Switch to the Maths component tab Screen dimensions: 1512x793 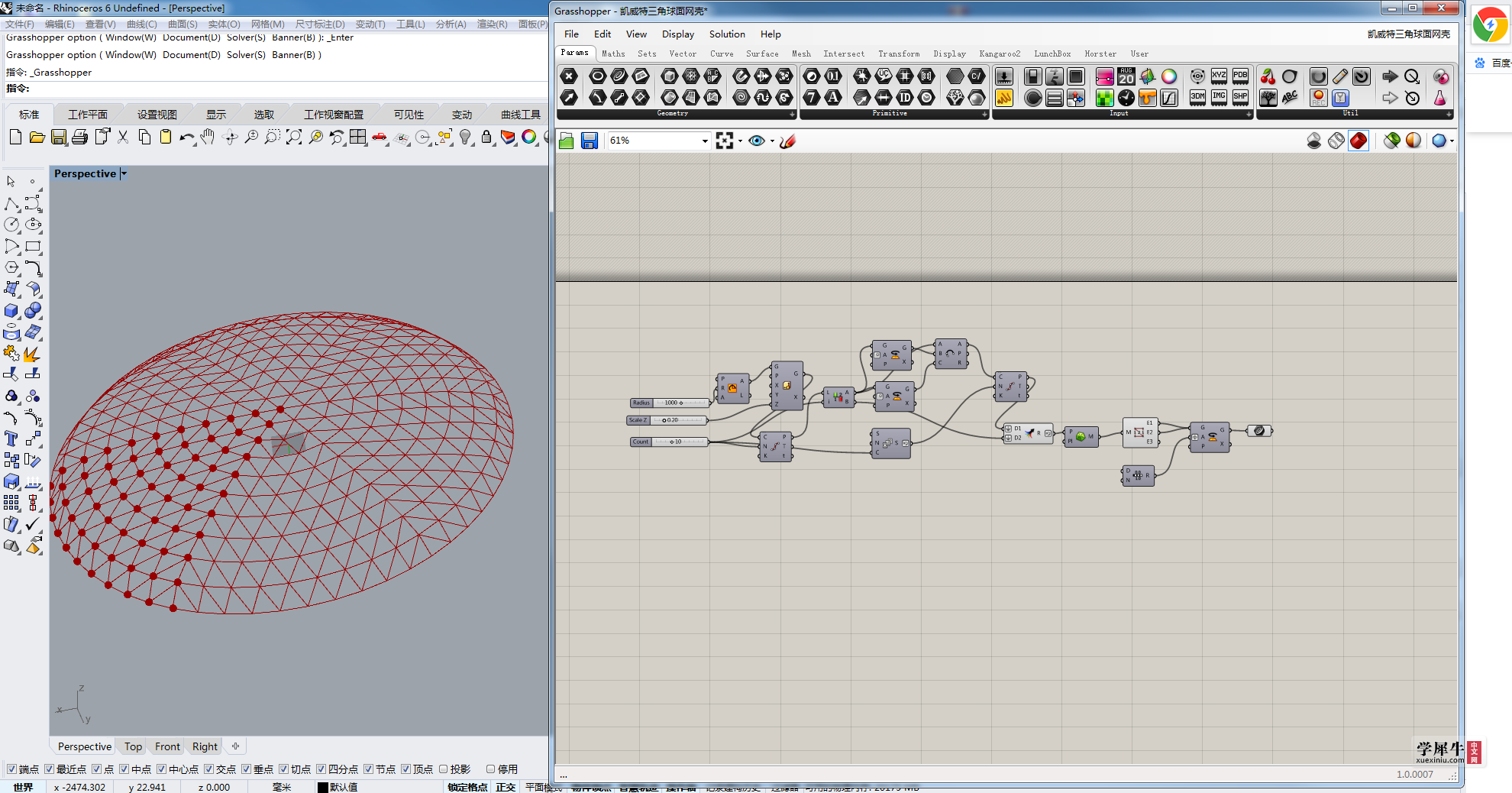point(613,53)
